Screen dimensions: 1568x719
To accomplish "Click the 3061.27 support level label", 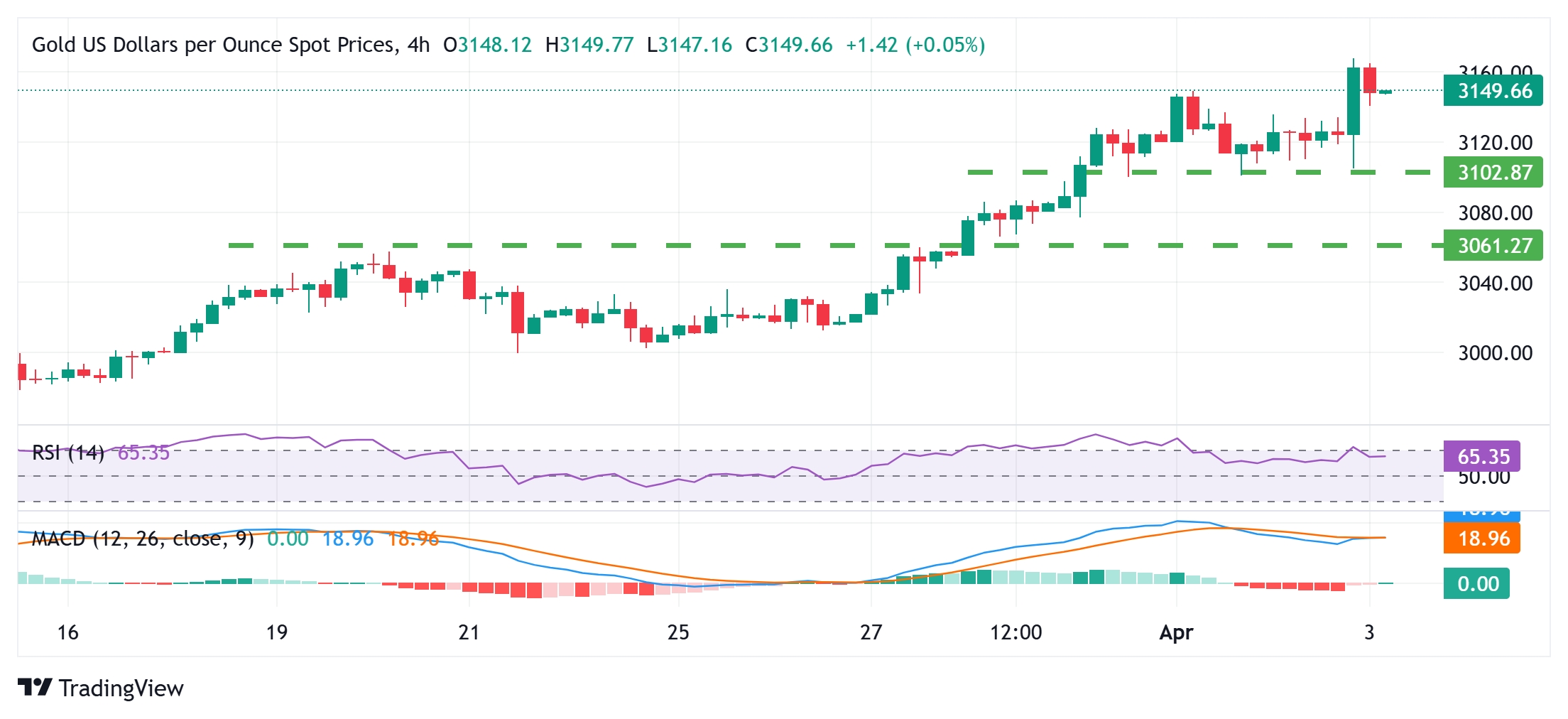I will tap(1493, 246).
